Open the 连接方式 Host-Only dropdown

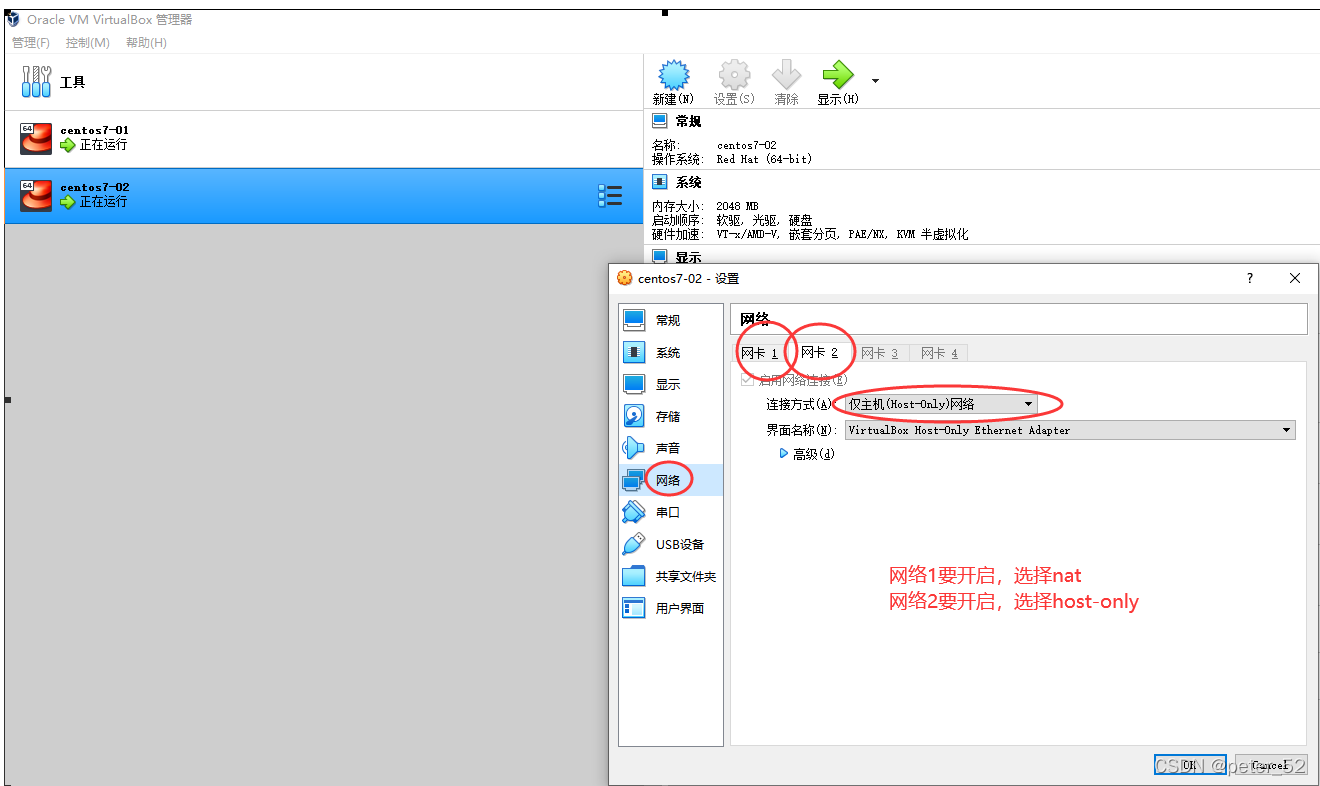[x=941, y=404]
